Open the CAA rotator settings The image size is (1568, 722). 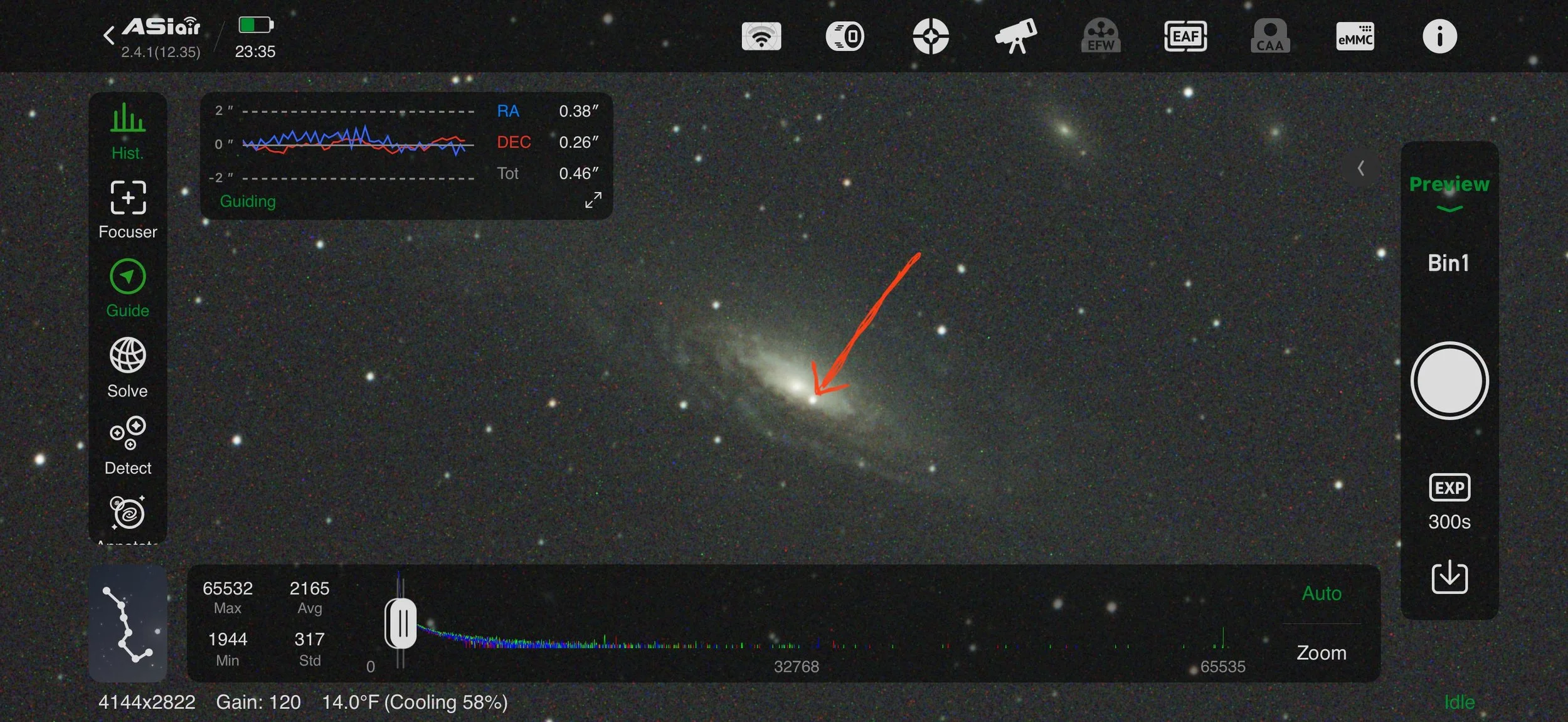(1270, 36)
